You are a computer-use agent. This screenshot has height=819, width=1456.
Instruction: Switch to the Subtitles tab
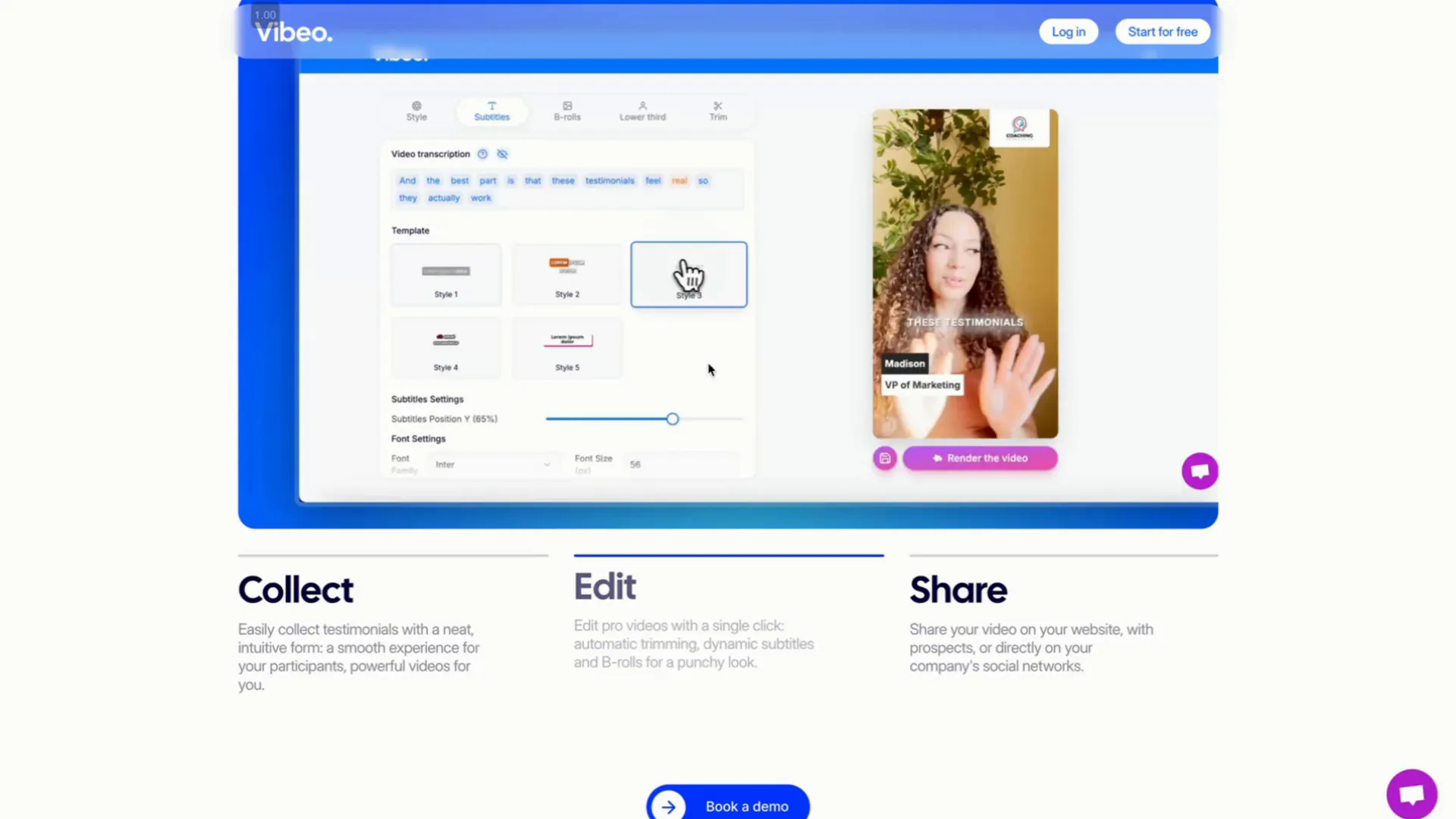point(491,111)
